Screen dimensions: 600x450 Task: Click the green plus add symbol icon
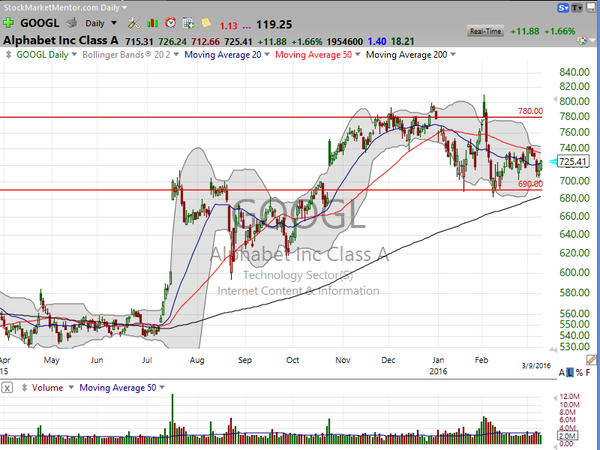pos(8,23)
